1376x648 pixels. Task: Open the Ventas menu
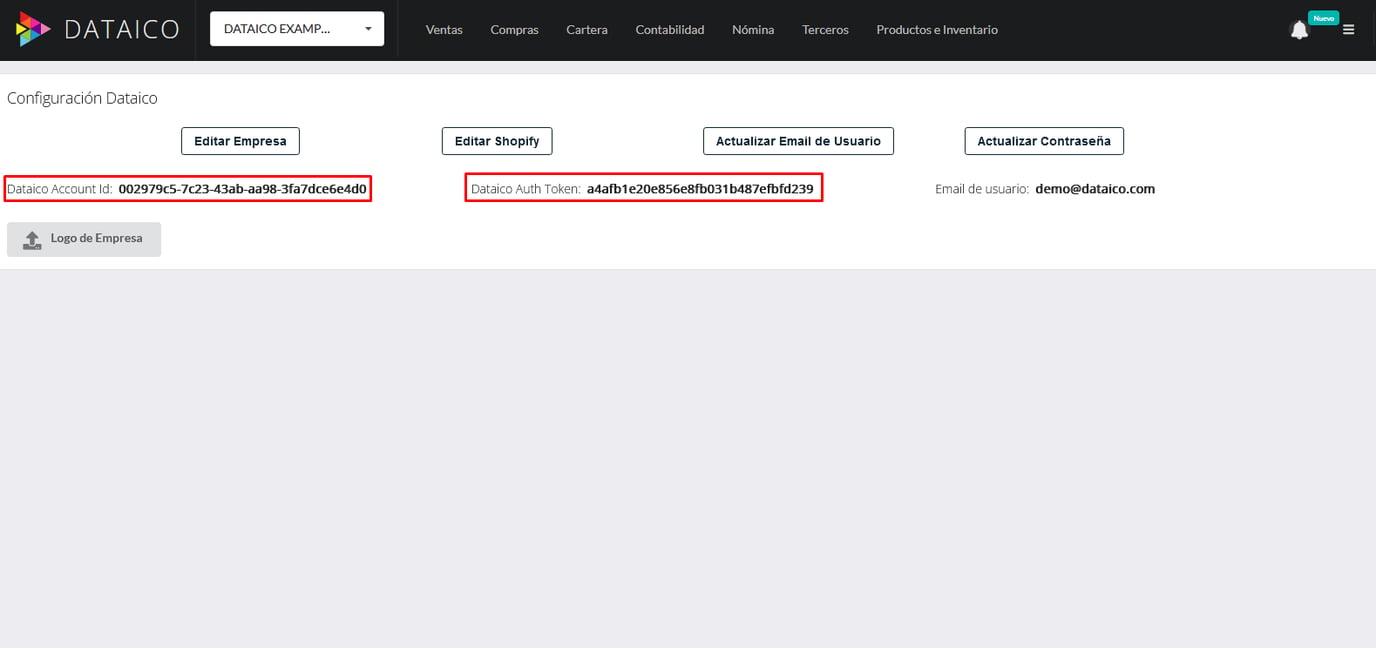[x=444, y=30]
